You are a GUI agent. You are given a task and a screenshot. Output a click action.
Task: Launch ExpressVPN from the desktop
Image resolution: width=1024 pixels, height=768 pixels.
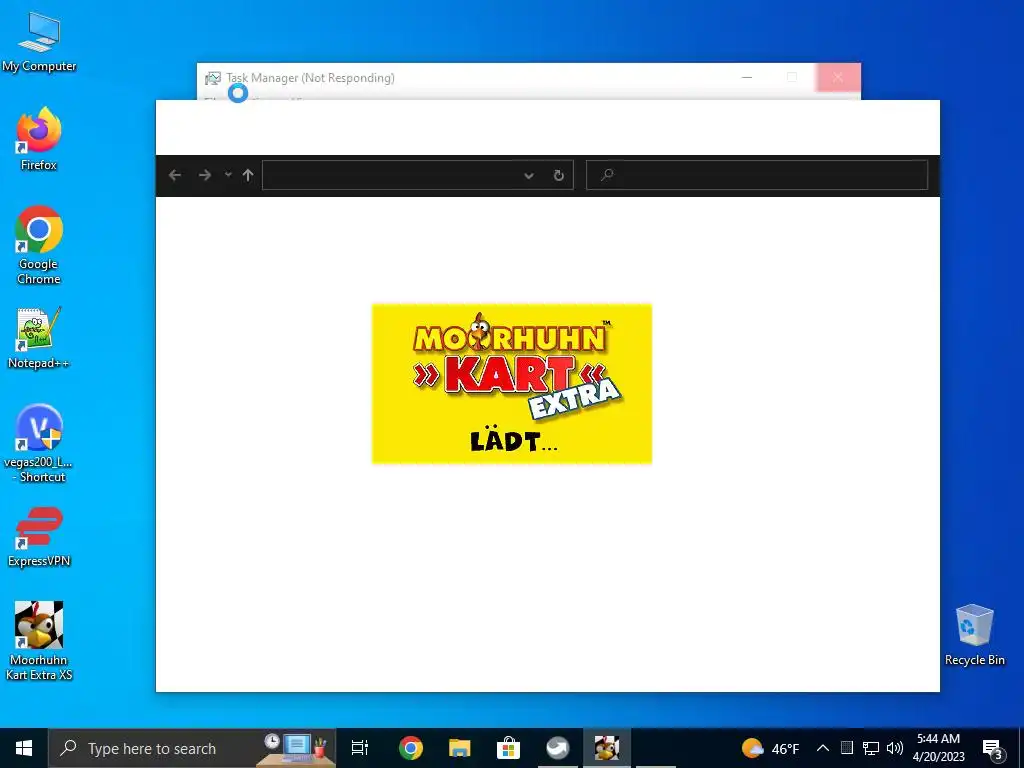click(39, 536)
